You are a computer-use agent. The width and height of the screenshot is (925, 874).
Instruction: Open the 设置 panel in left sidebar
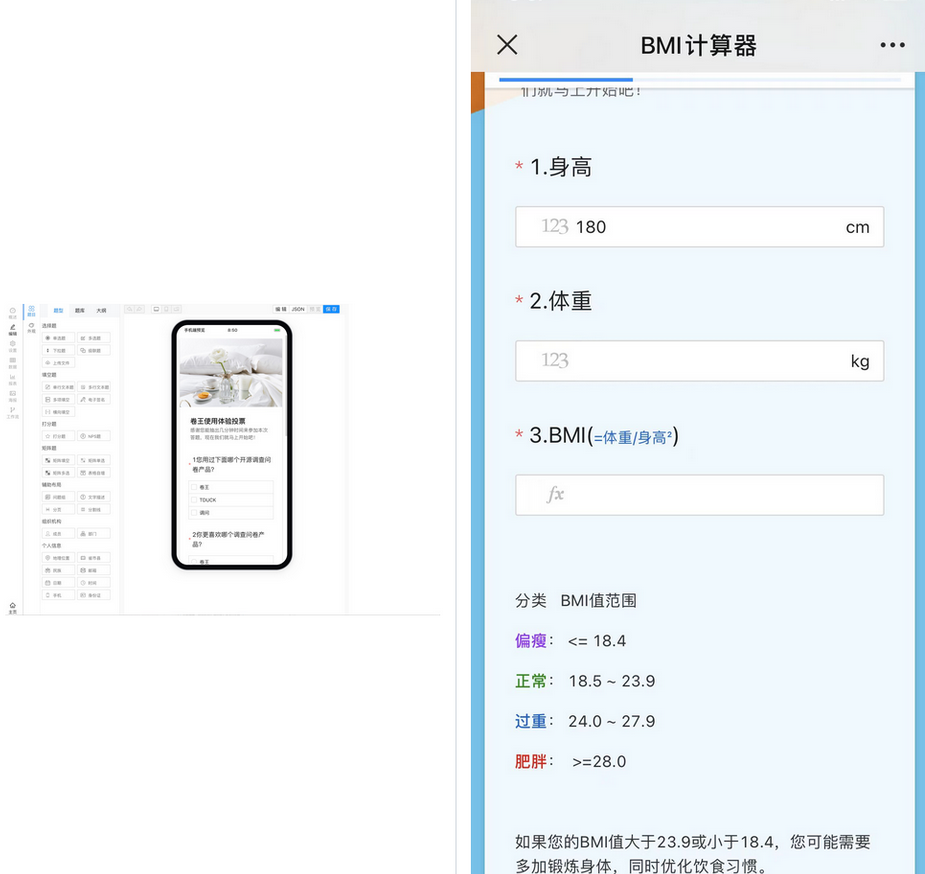click(13, 344)
